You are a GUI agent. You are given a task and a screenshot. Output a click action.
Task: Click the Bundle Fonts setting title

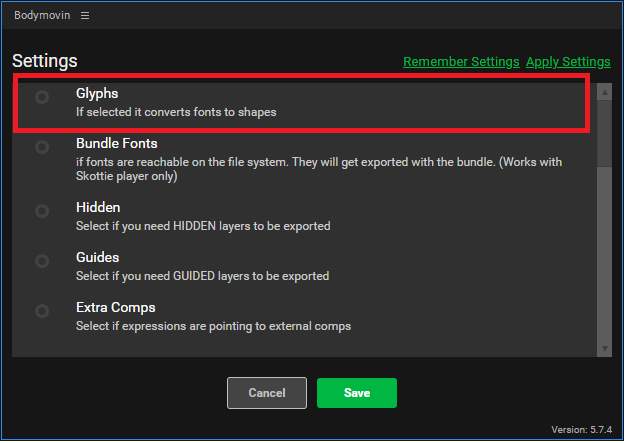tap(116, 143)
